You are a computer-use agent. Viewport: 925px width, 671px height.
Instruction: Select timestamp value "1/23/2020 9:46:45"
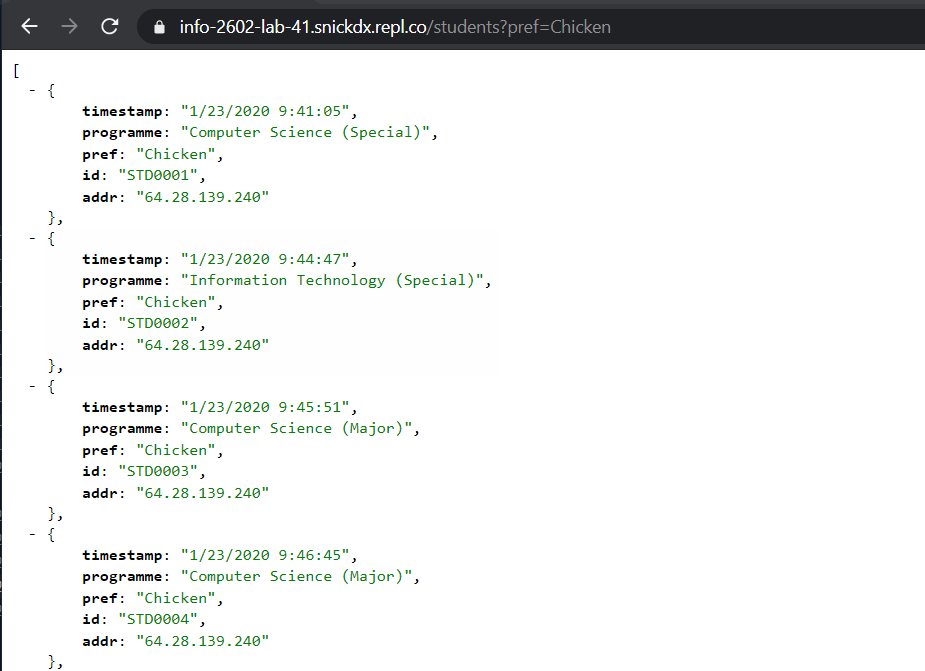[265, 555]
